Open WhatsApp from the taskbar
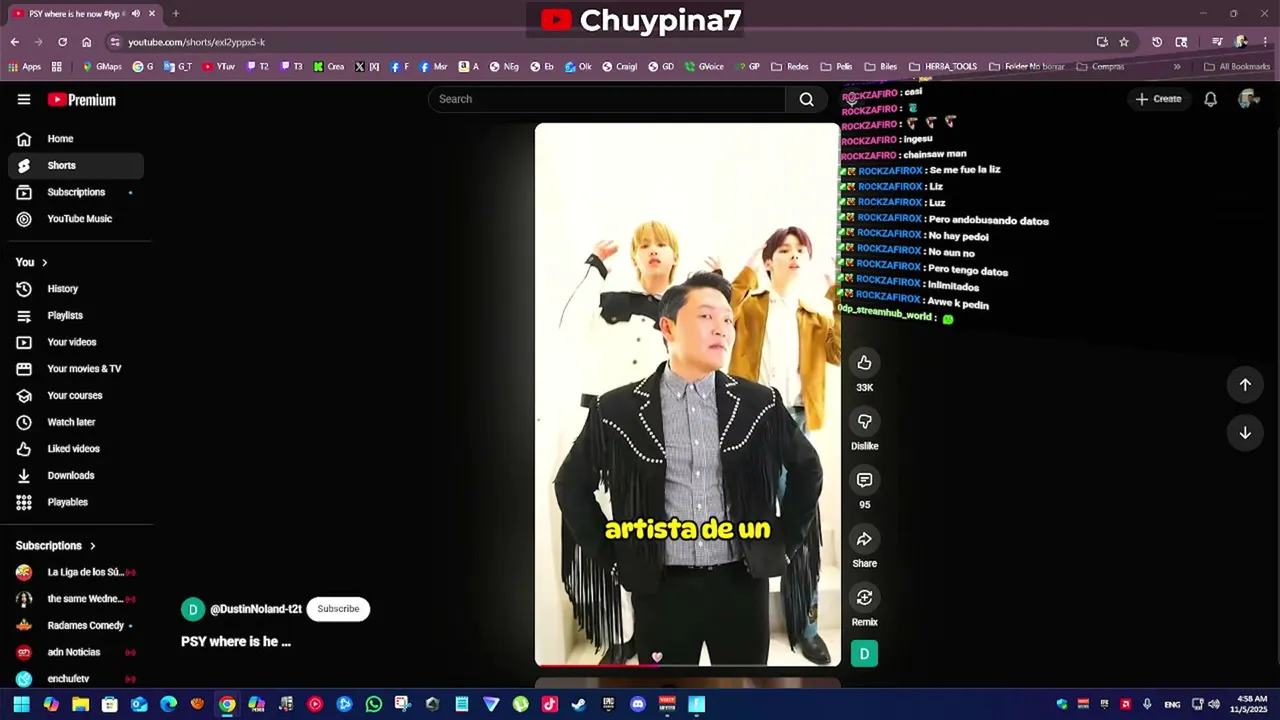The width and height of the screenshot is (1280, 720). coord(374,704)
